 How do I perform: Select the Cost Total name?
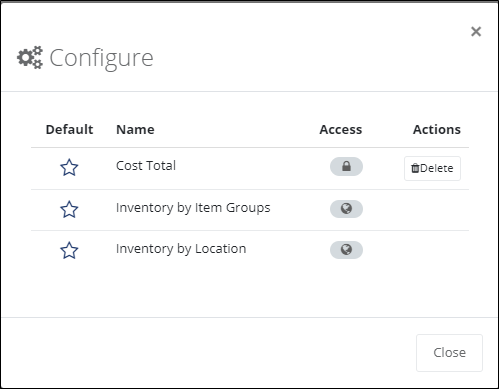[x=146, y=166]
